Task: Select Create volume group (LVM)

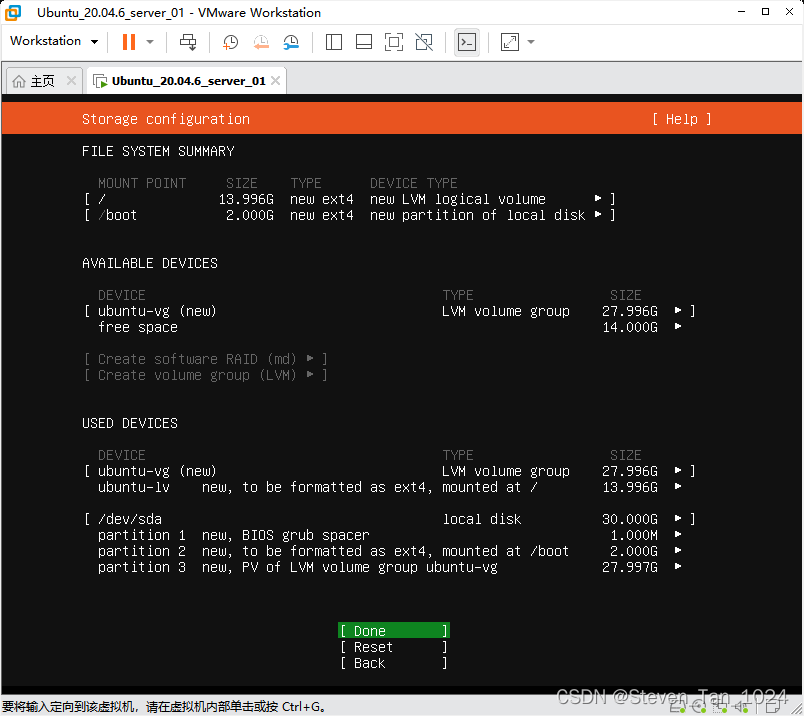Action: pos(206,375)
